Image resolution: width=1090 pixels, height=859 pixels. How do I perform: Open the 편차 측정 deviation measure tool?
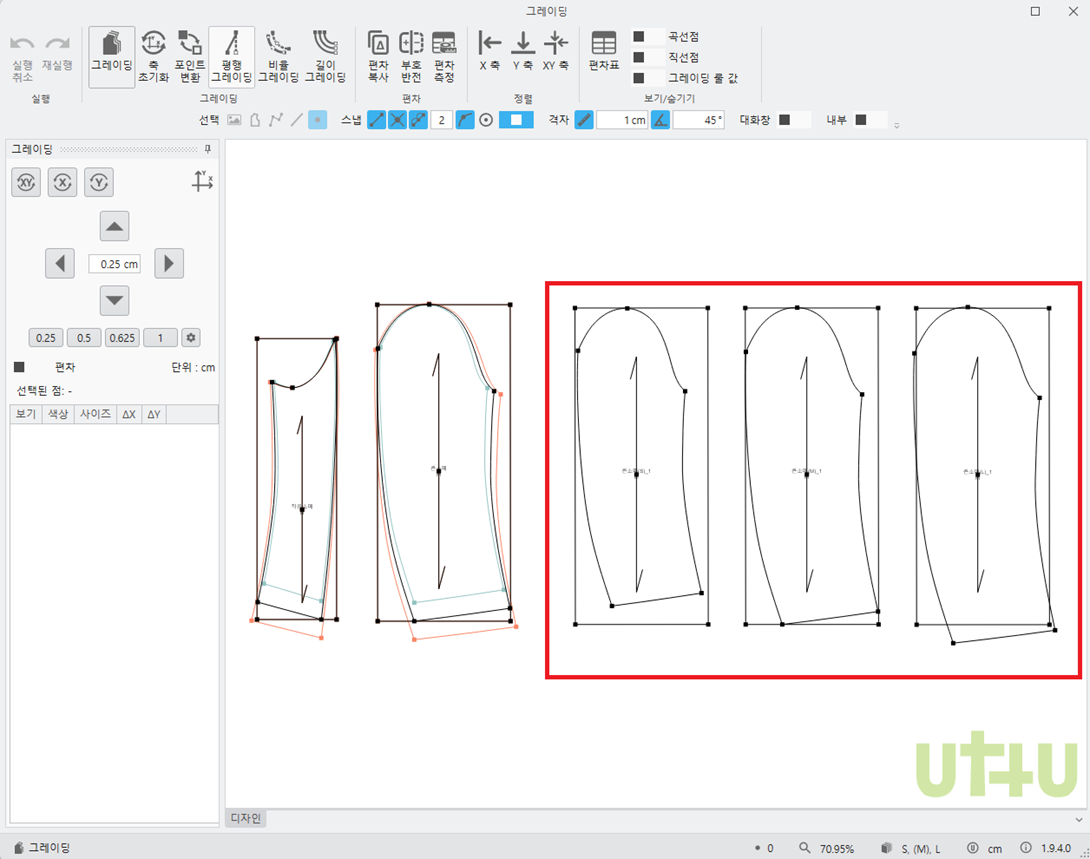pos(444,57)
